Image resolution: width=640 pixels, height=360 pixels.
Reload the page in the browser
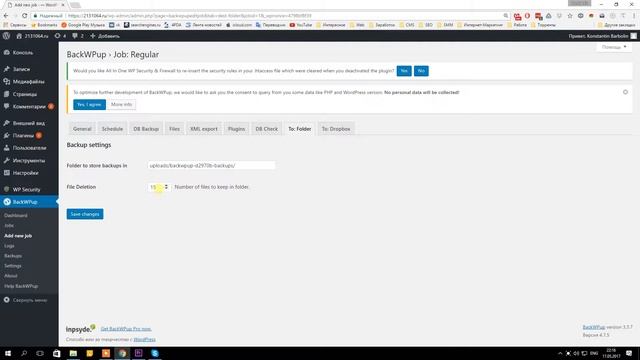(x=24, y=16)
